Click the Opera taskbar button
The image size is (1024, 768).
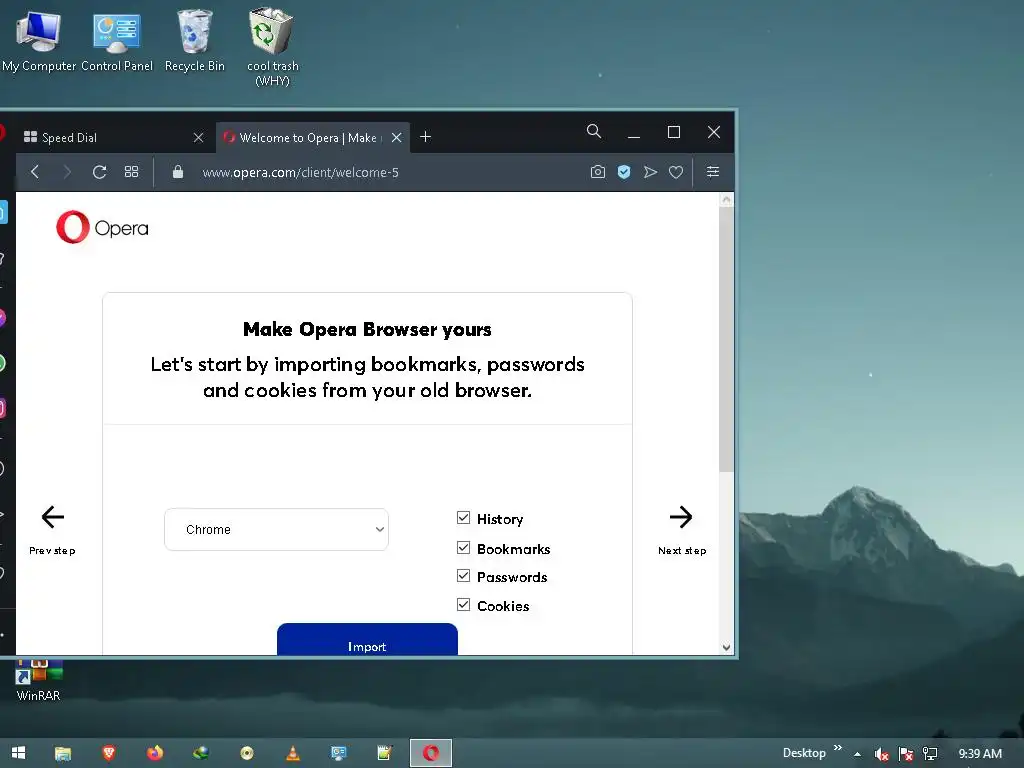[x=430, y=753]
